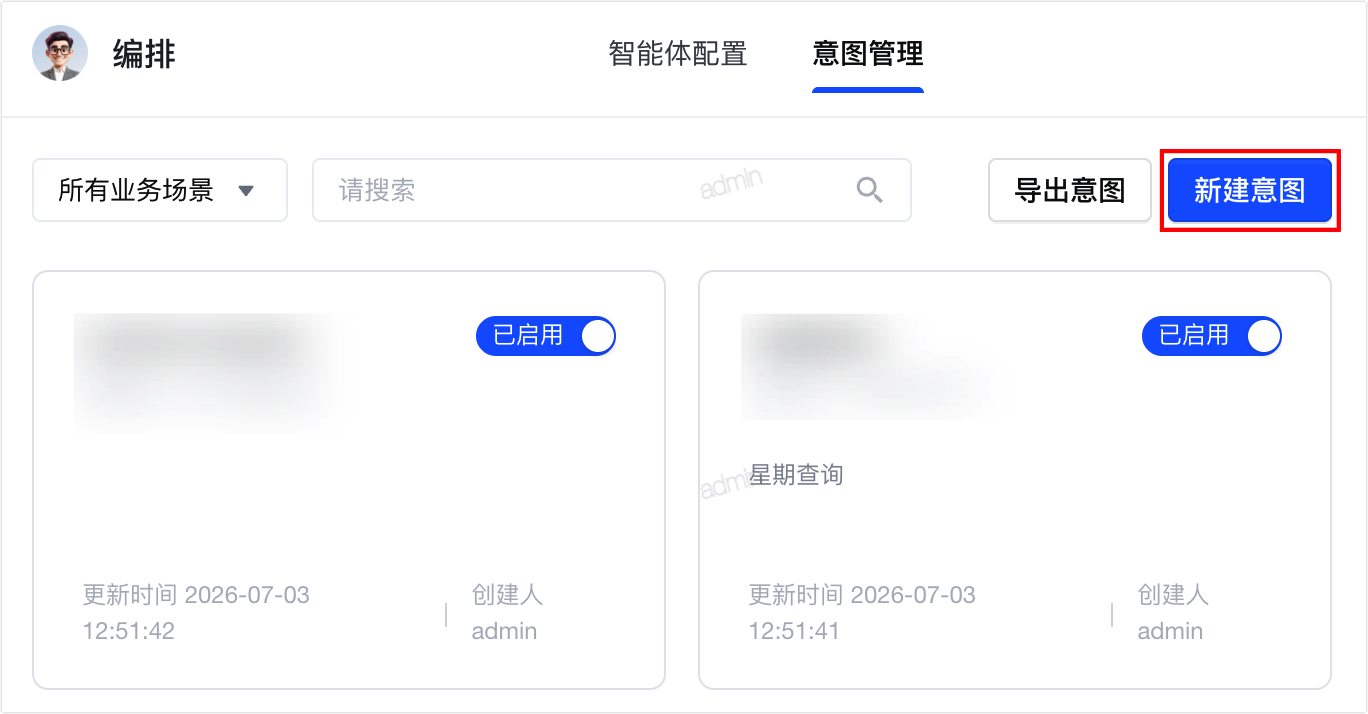Click the 更新时间 2026-07-03 12:51:41 text
The width and height of the screenshot is (1368, 714).
tap(862, 613)
